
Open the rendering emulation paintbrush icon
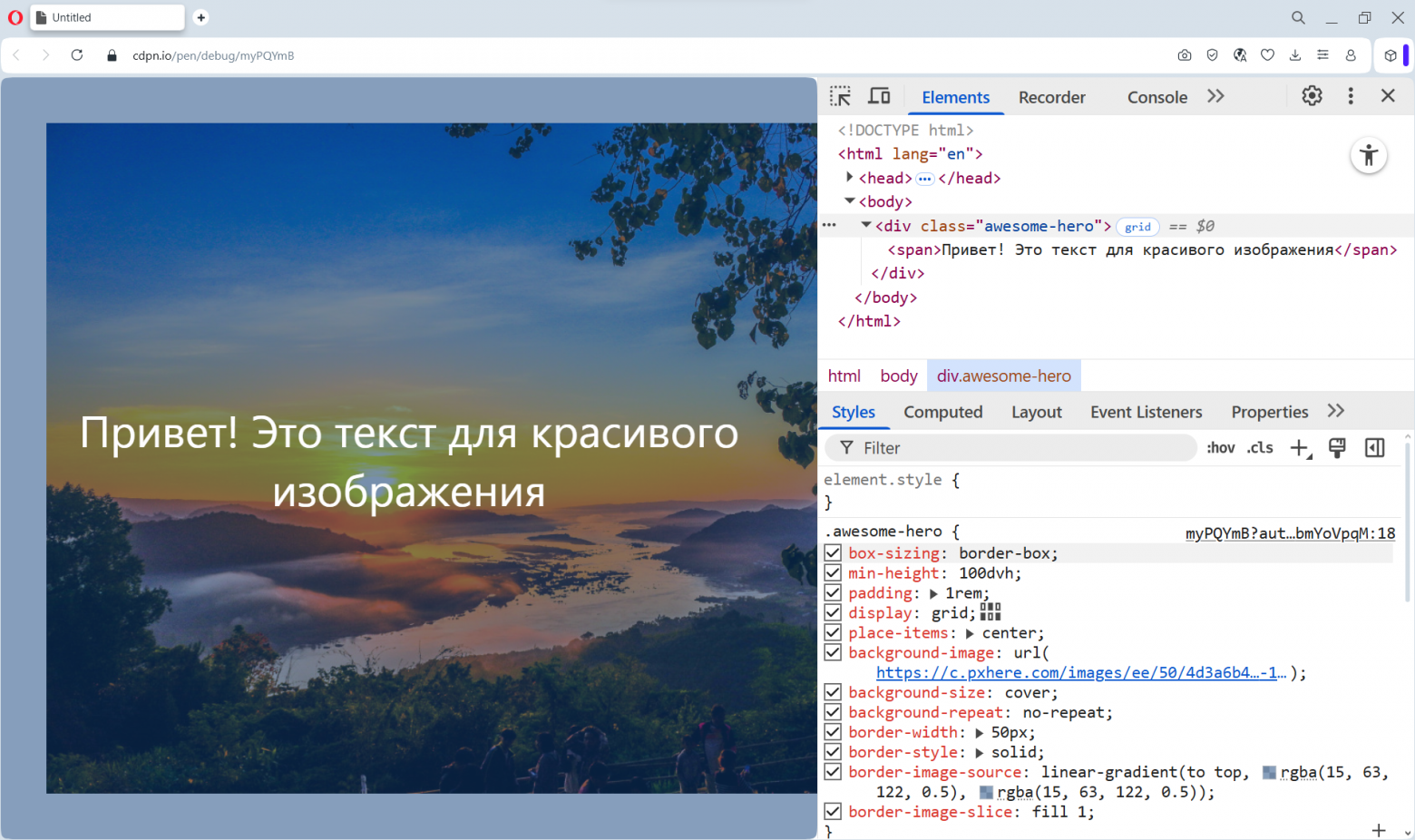[x=1337, y=447]
